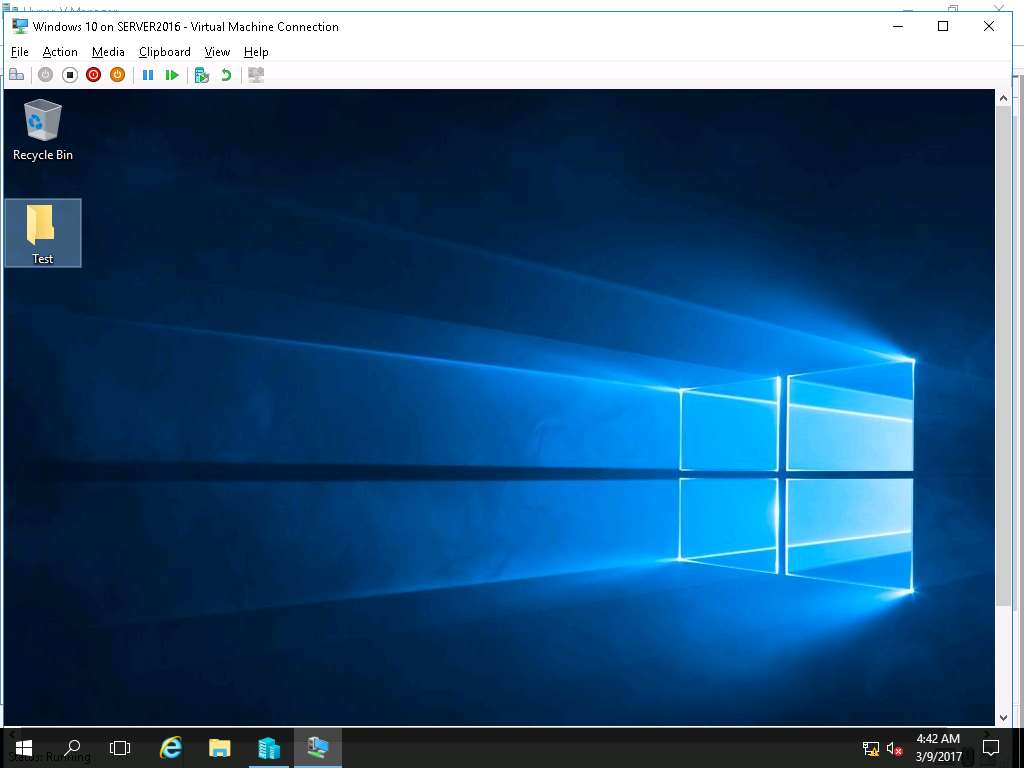Image resolution: width=1024 pixels, height=768 pixels.
Task: Launch Internet Explorer from the taskbar
Action: coord(171,748)
